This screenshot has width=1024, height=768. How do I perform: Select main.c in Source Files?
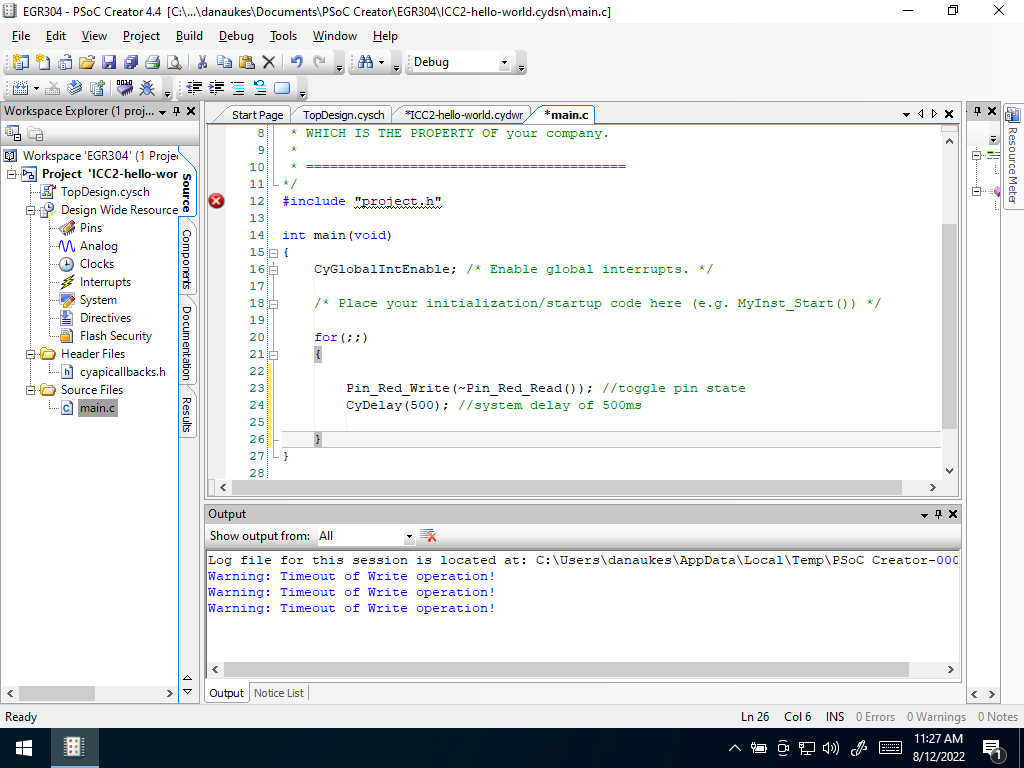coord(97,408)
